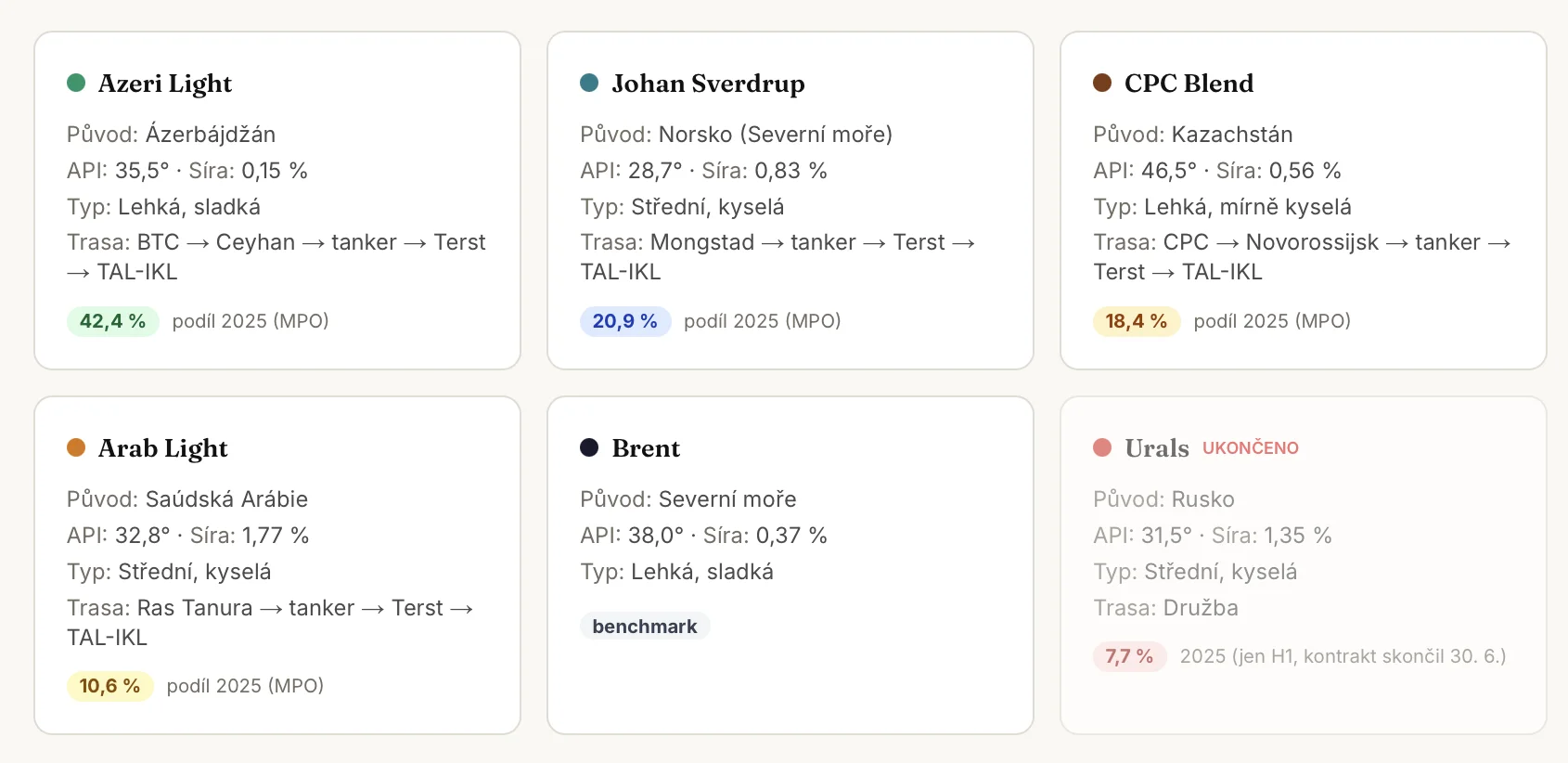Image resolution: width=1568 pixels, height=763 pixels.
Task: Open the Azeri Light card heading
Action: click(x=165, y=84)
